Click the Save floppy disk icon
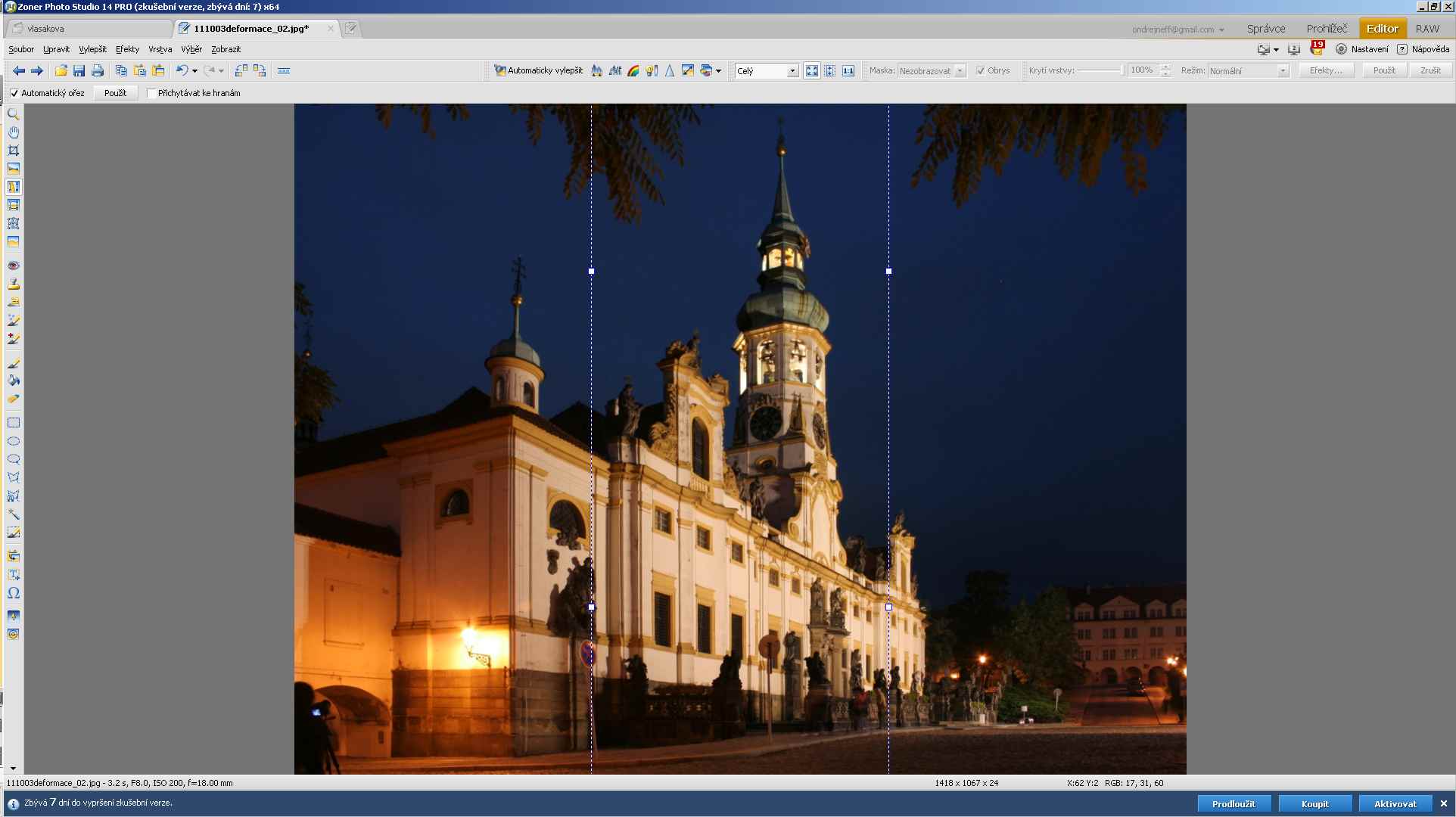The height and width of the screenshot is (817, 1456). (79, 70)
